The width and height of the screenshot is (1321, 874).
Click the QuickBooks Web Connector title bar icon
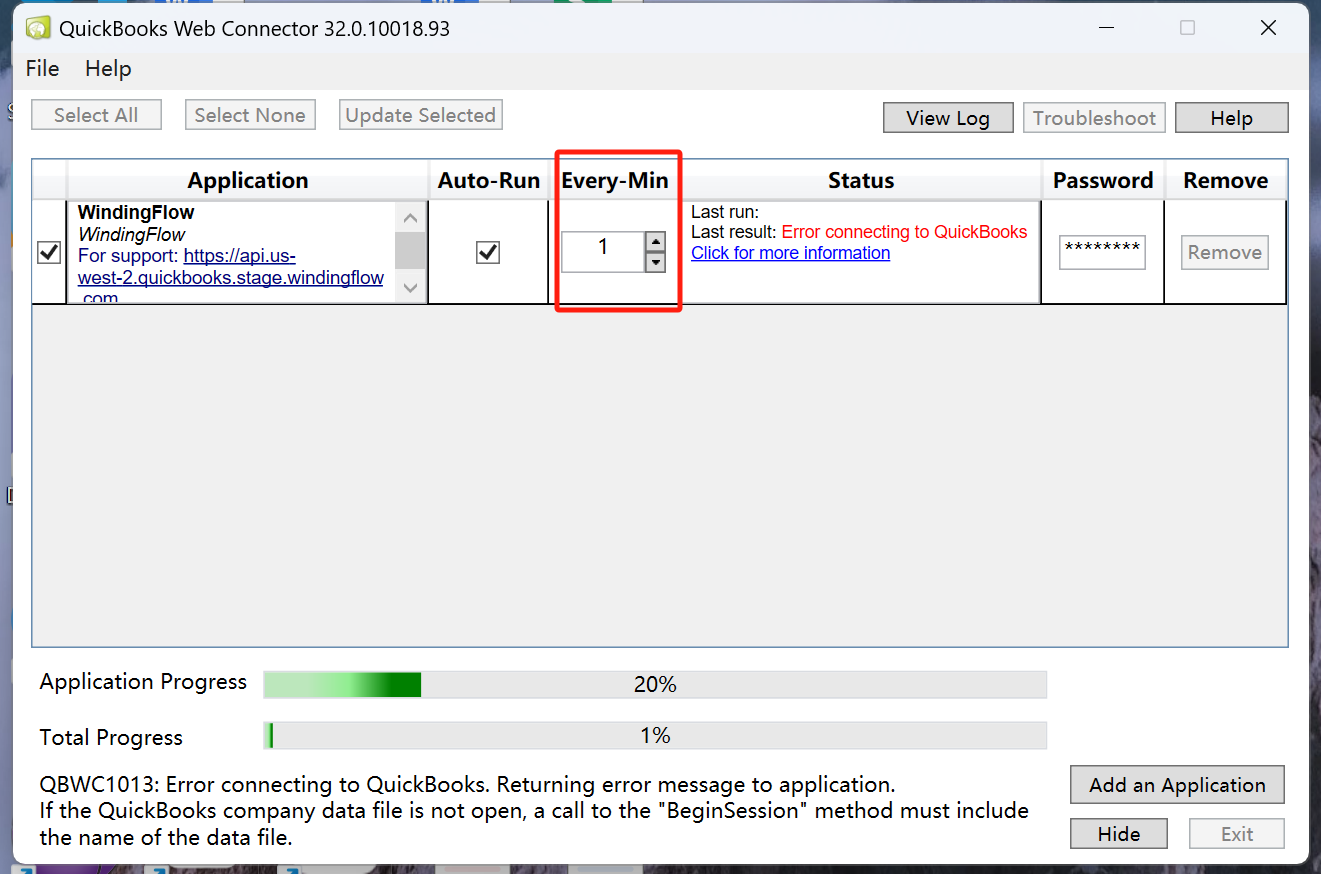click(38, 28)
